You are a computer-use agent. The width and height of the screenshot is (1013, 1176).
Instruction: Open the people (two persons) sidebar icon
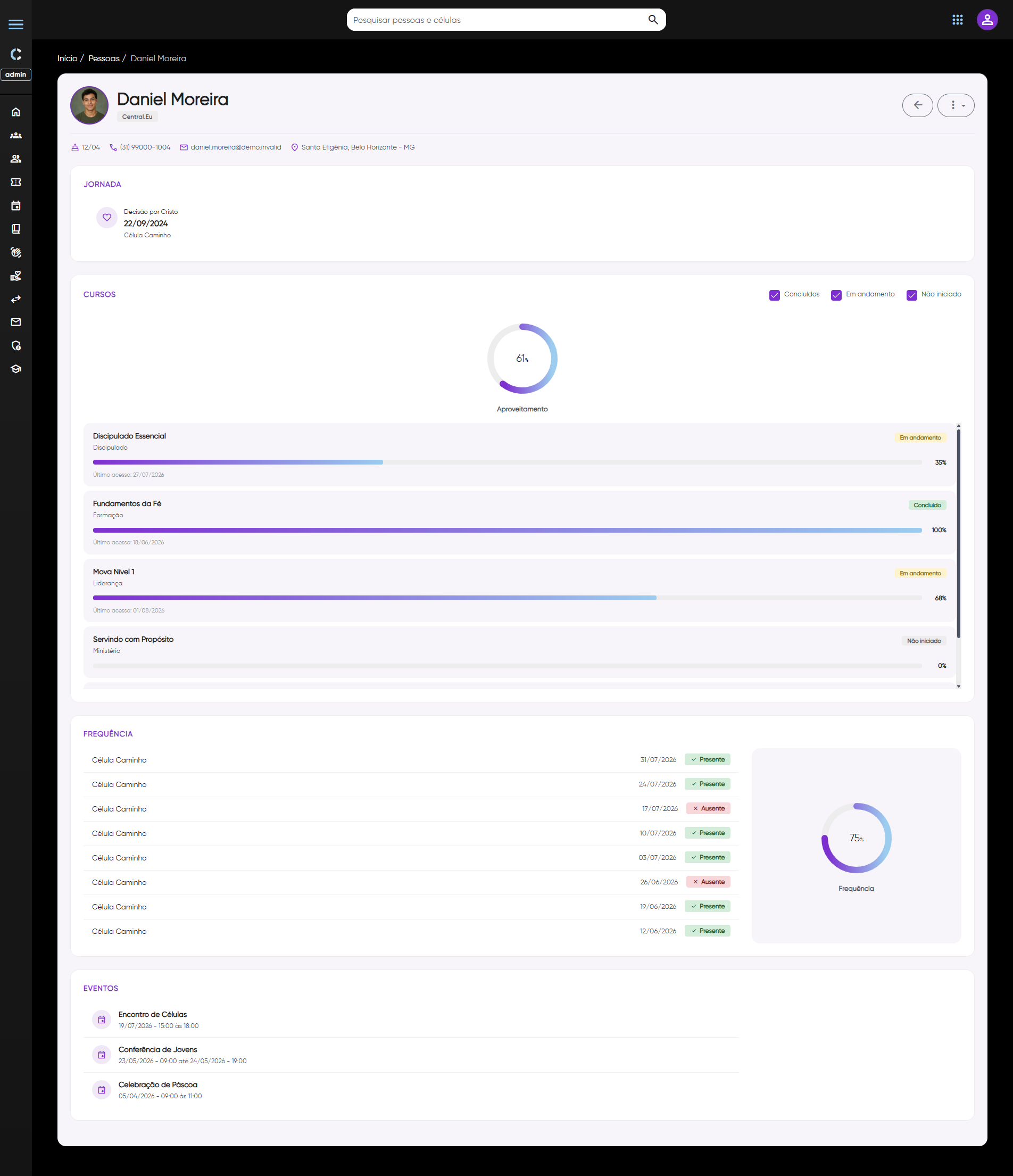(x=16, y=159)
